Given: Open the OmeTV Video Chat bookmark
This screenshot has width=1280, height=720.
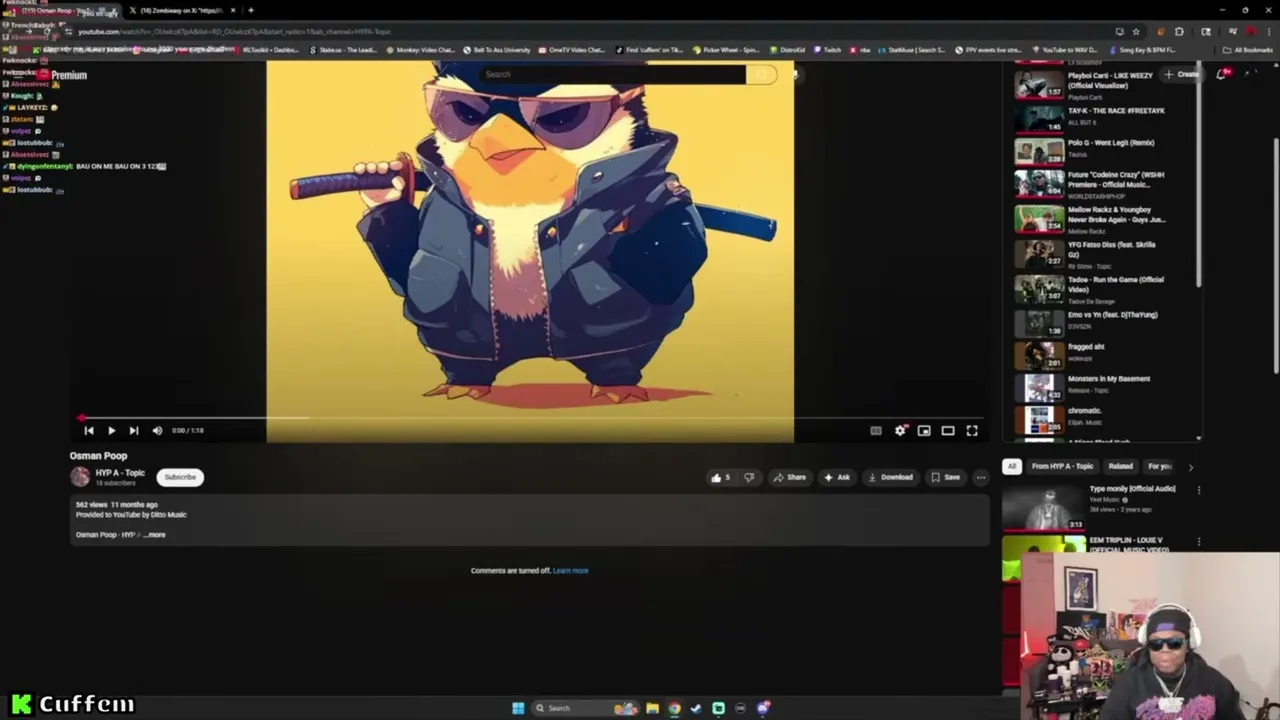Looking at the screenshot, I should (572, 50).
